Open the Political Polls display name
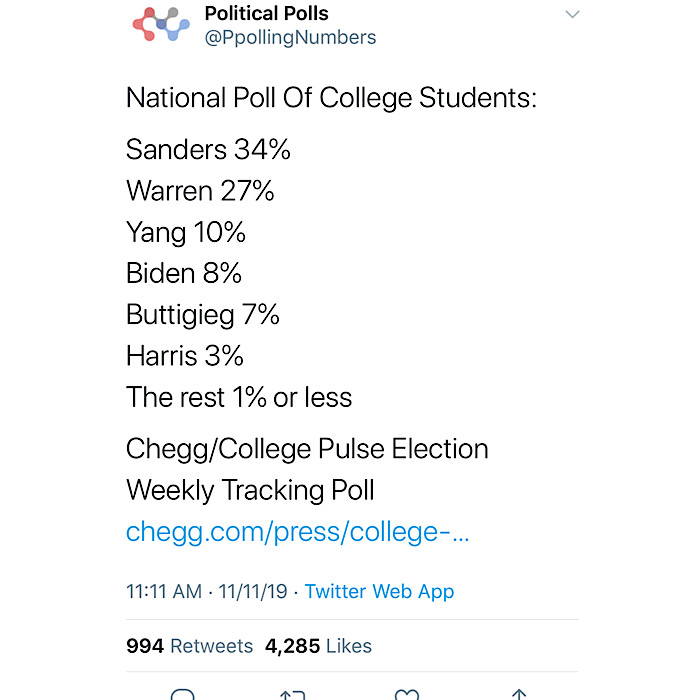The height and width of the screenshot is (700, 700). click(x=267, y=13)
